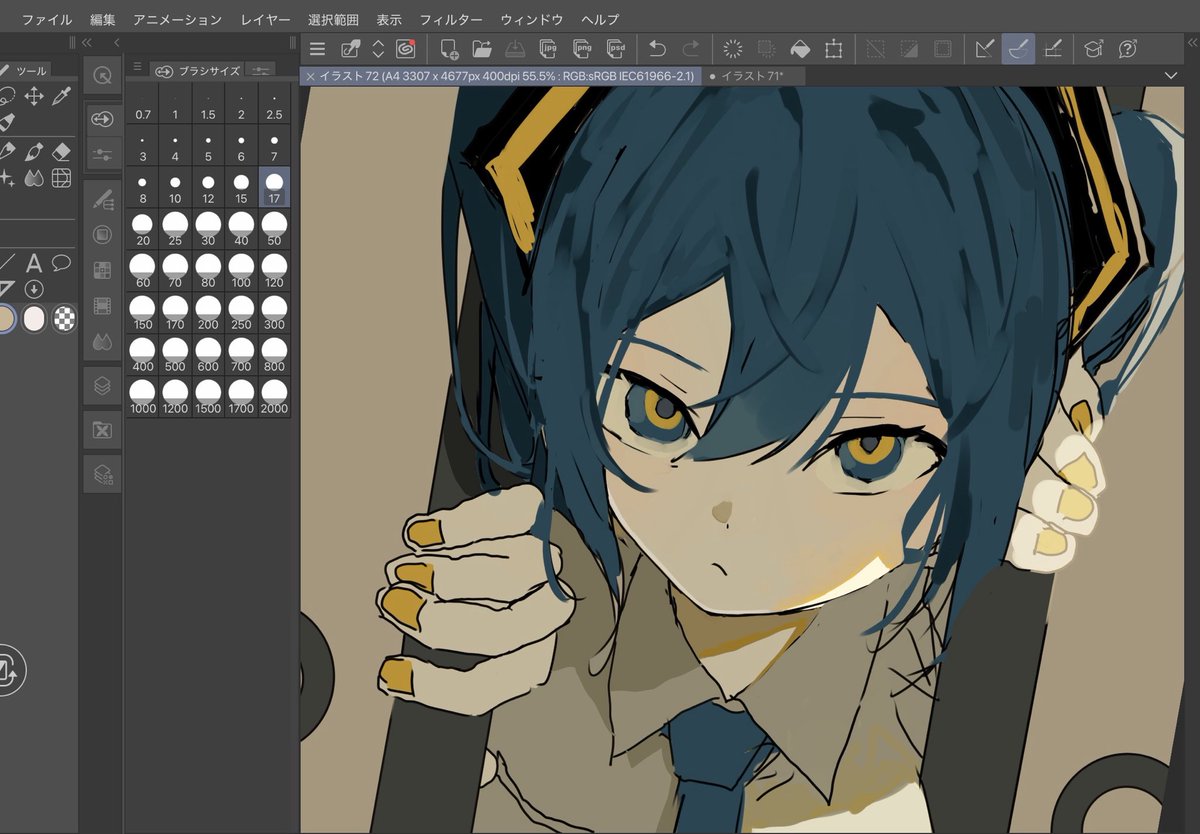The height and width of the screenshot is (834, 1200).
Task: Save the current illustration
Action: (515, 48)
